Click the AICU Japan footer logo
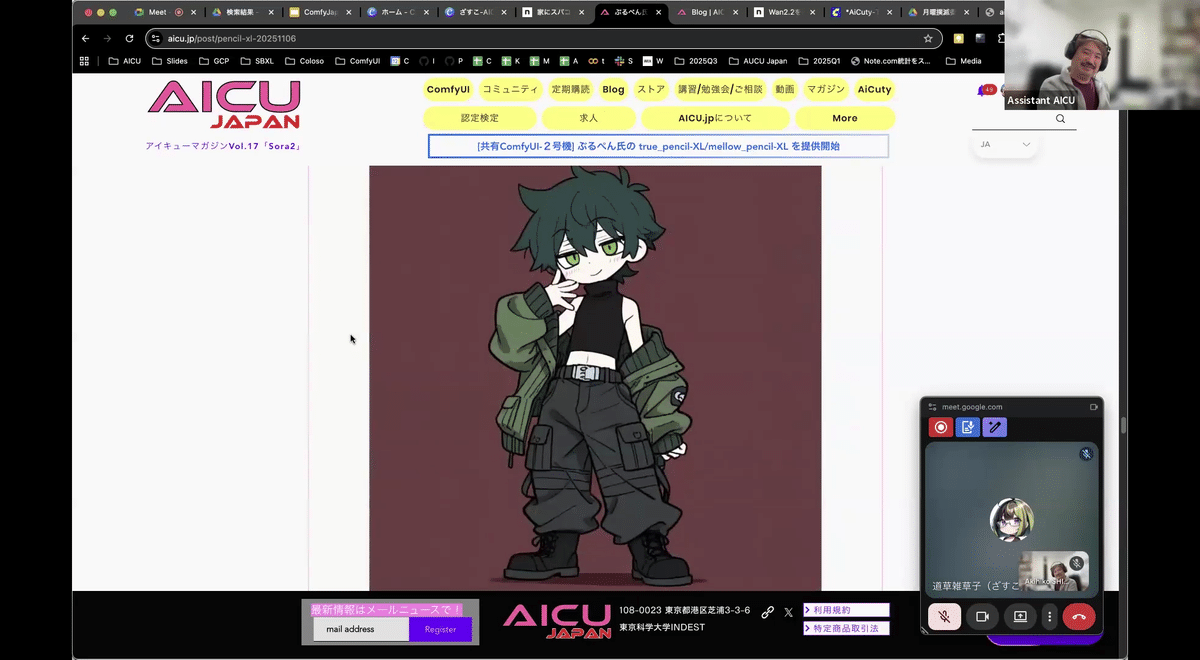This screenshot has width=1200, height=660. 557,621
